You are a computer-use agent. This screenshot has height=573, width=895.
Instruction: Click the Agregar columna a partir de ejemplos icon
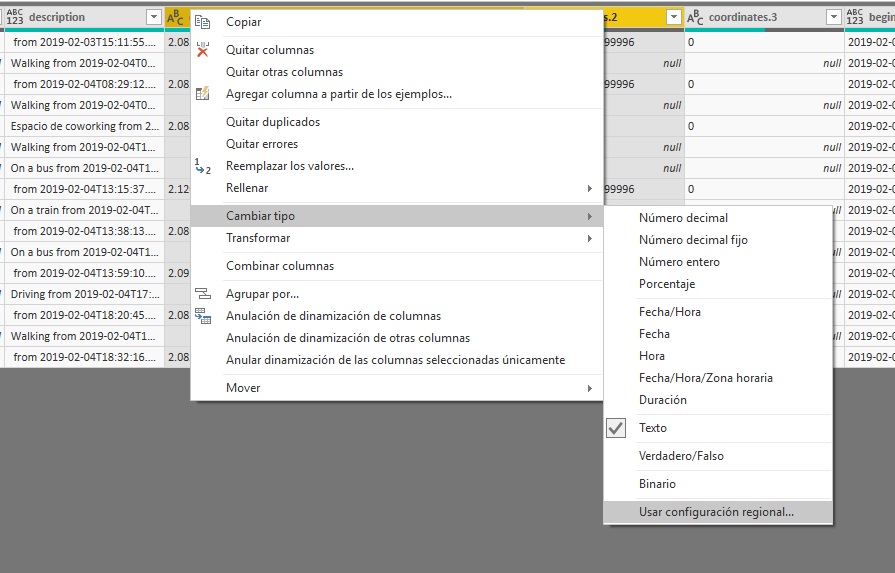click(203, 94)
